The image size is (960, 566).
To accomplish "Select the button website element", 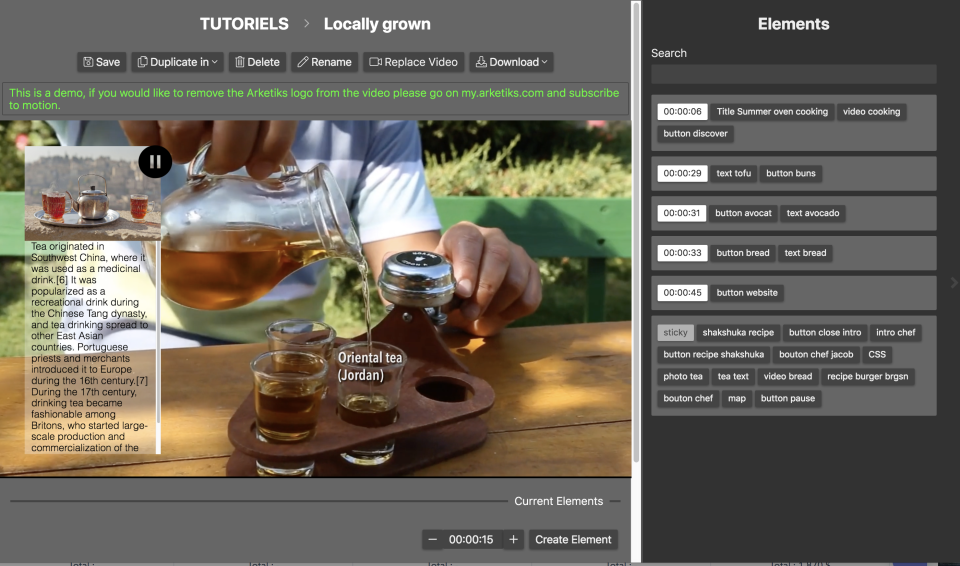I will tap(747, 293).
